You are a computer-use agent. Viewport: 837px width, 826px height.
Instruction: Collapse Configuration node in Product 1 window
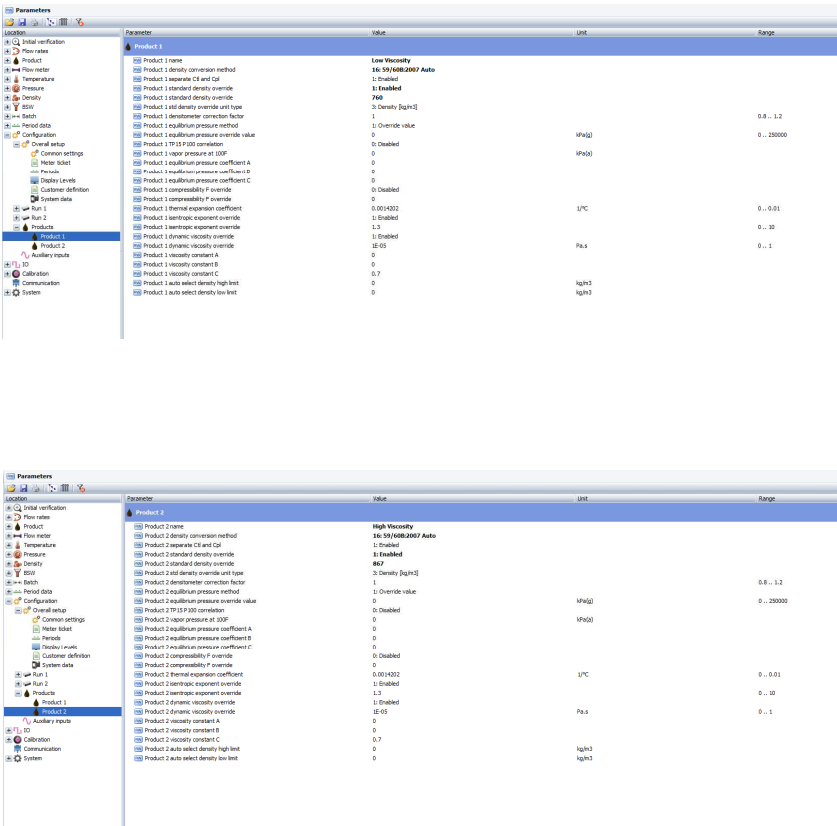tap(7, 135)
